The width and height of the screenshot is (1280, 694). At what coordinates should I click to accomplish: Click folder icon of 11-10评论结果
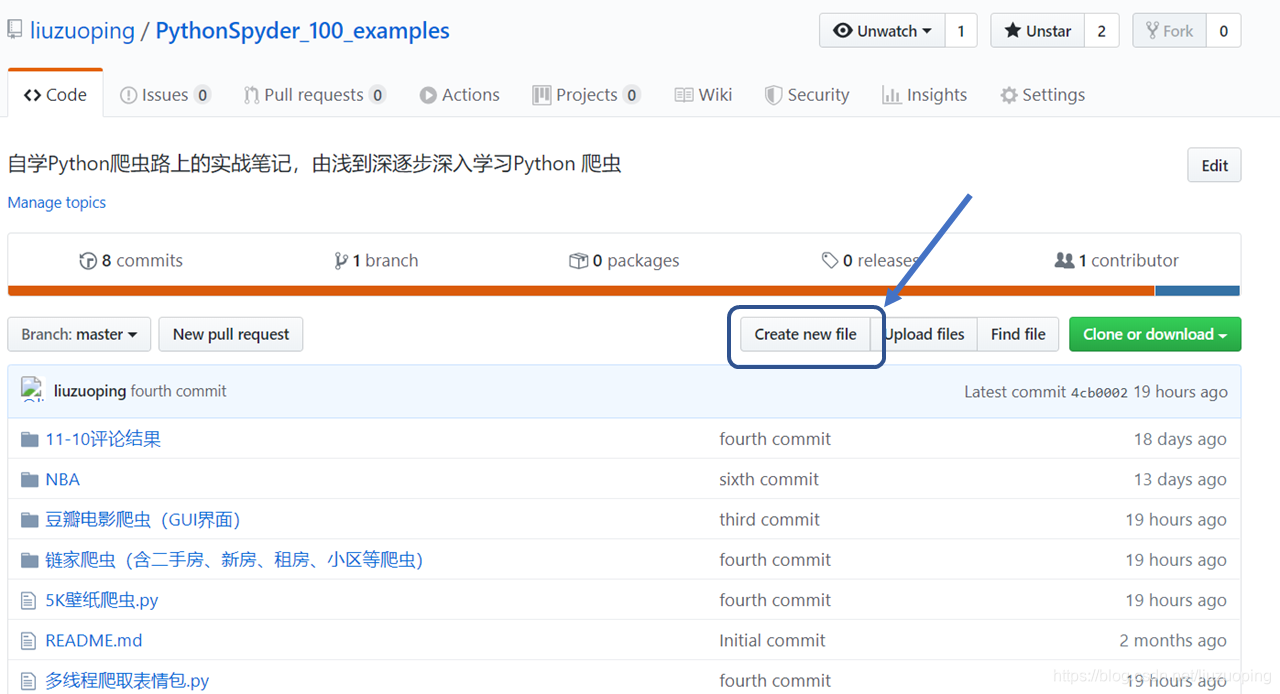(29, 439)
